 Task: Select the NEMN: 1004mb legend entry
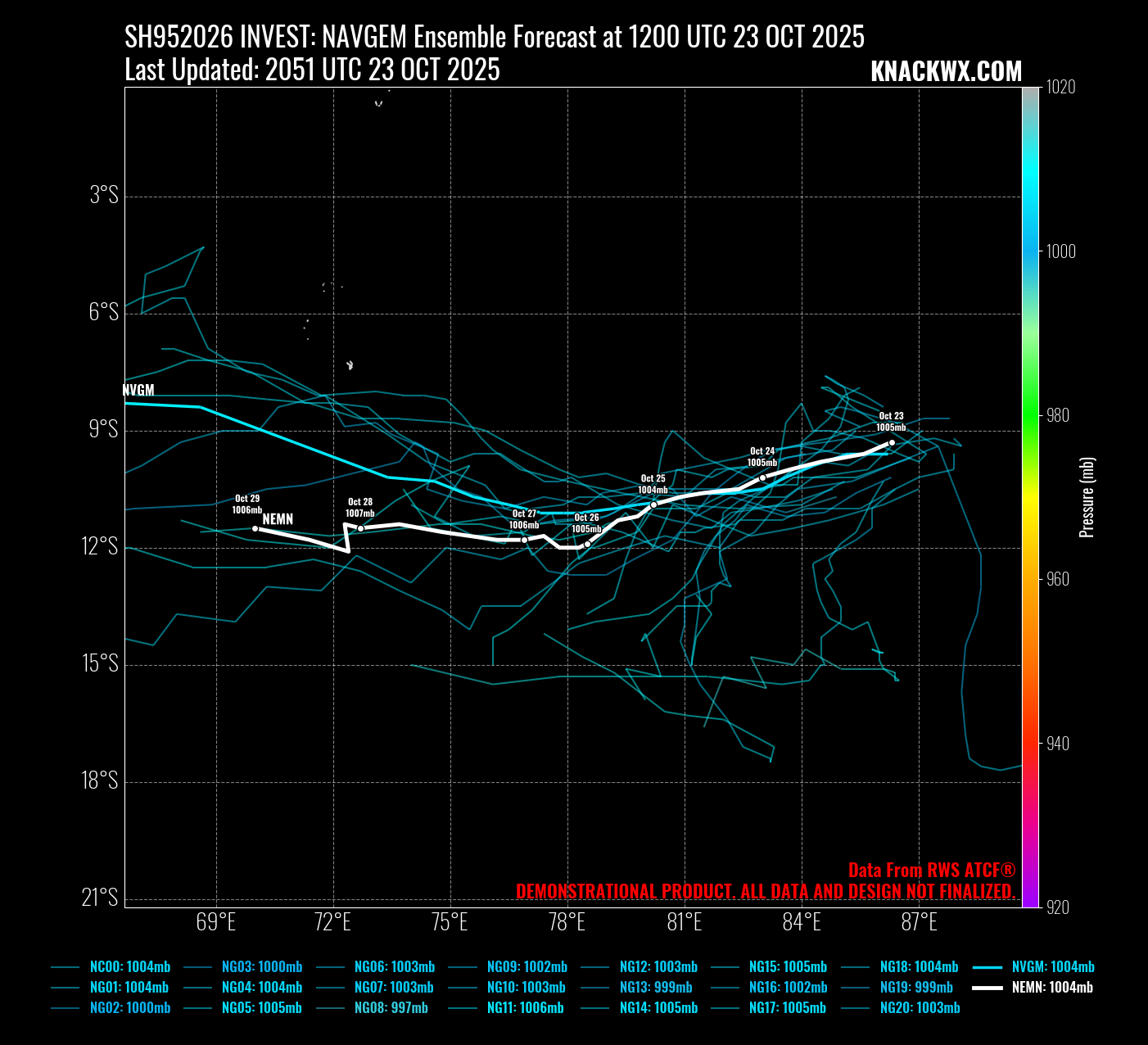tap(1052, 988)
